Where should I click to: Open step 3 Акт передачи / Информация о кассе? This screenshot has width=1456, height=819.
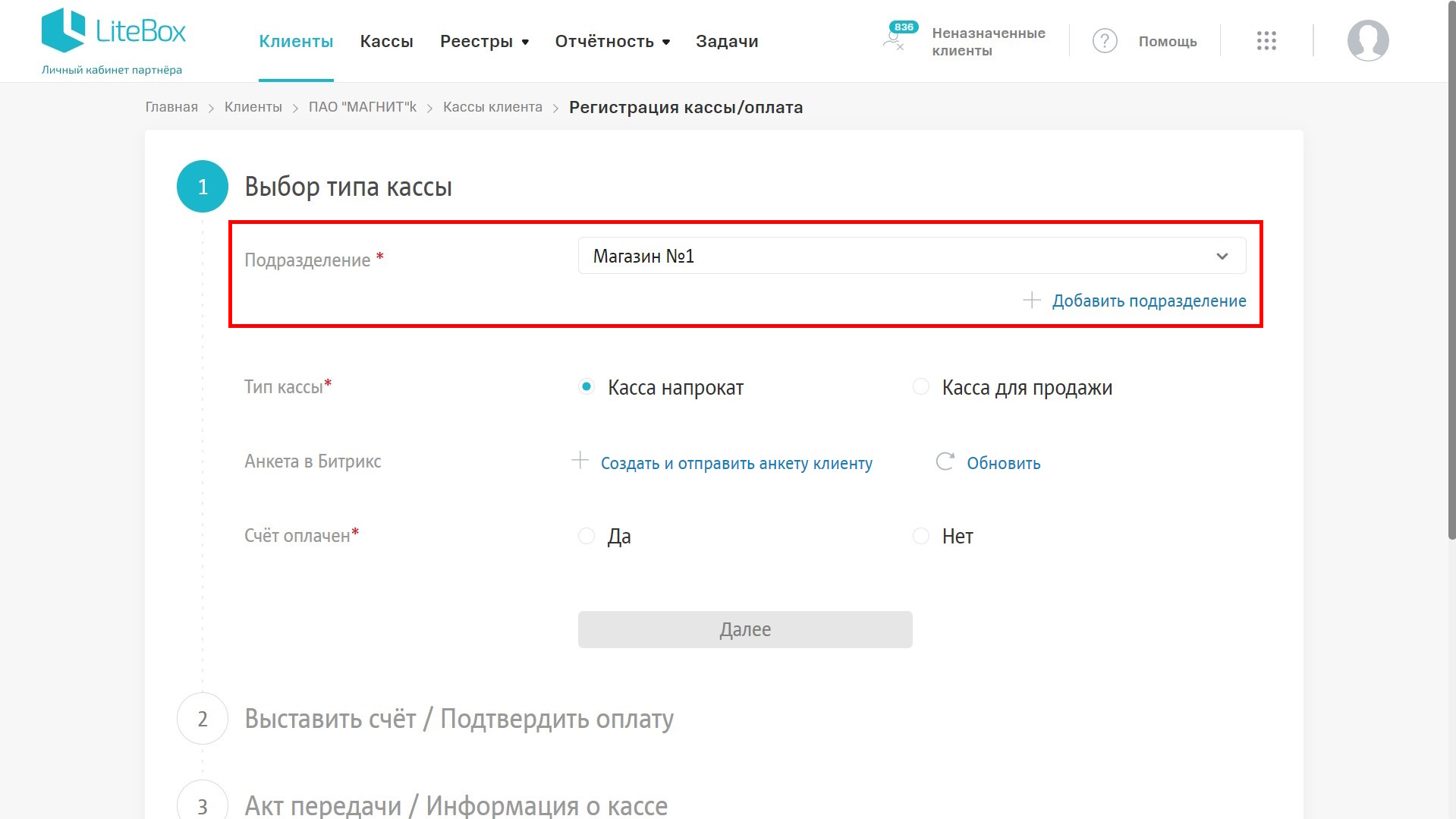click(x=456, y=805)
